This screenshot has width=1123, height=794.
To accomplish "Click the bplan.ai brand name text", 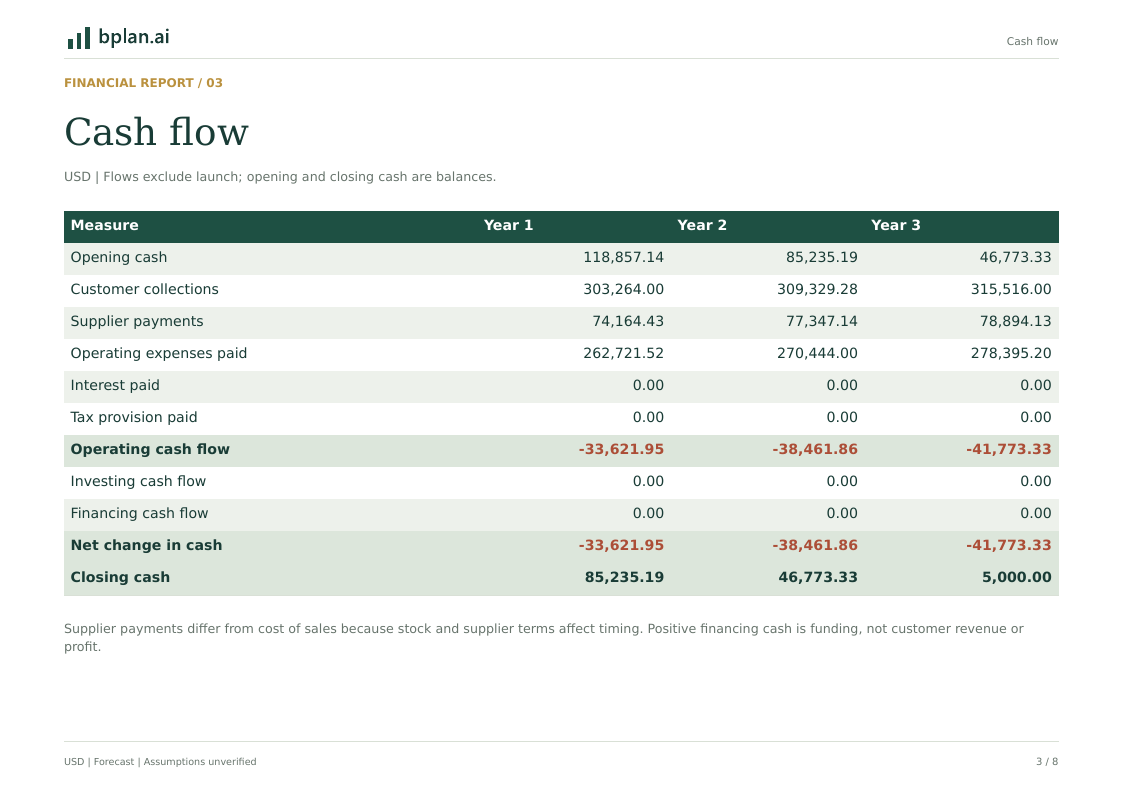I will pyautogui.click(x=134, y=37).
